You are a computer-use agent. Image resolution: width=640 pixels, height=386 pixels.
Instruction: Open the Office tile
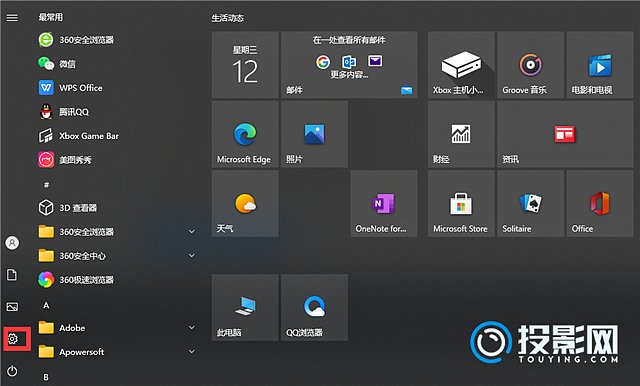[x=600, y=204]
